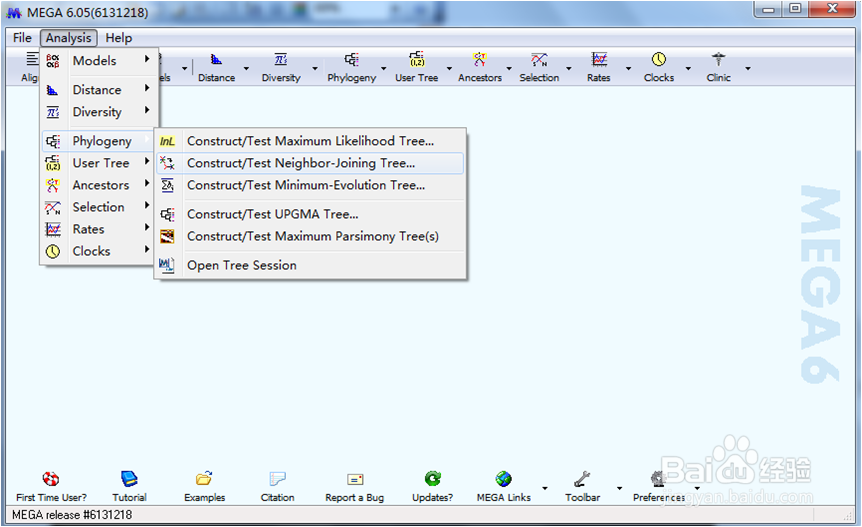This screenshot has width=862, height=527.
Task: Click the Phylogeny tree icon in Analysis menu
Action: coord(53,141)
